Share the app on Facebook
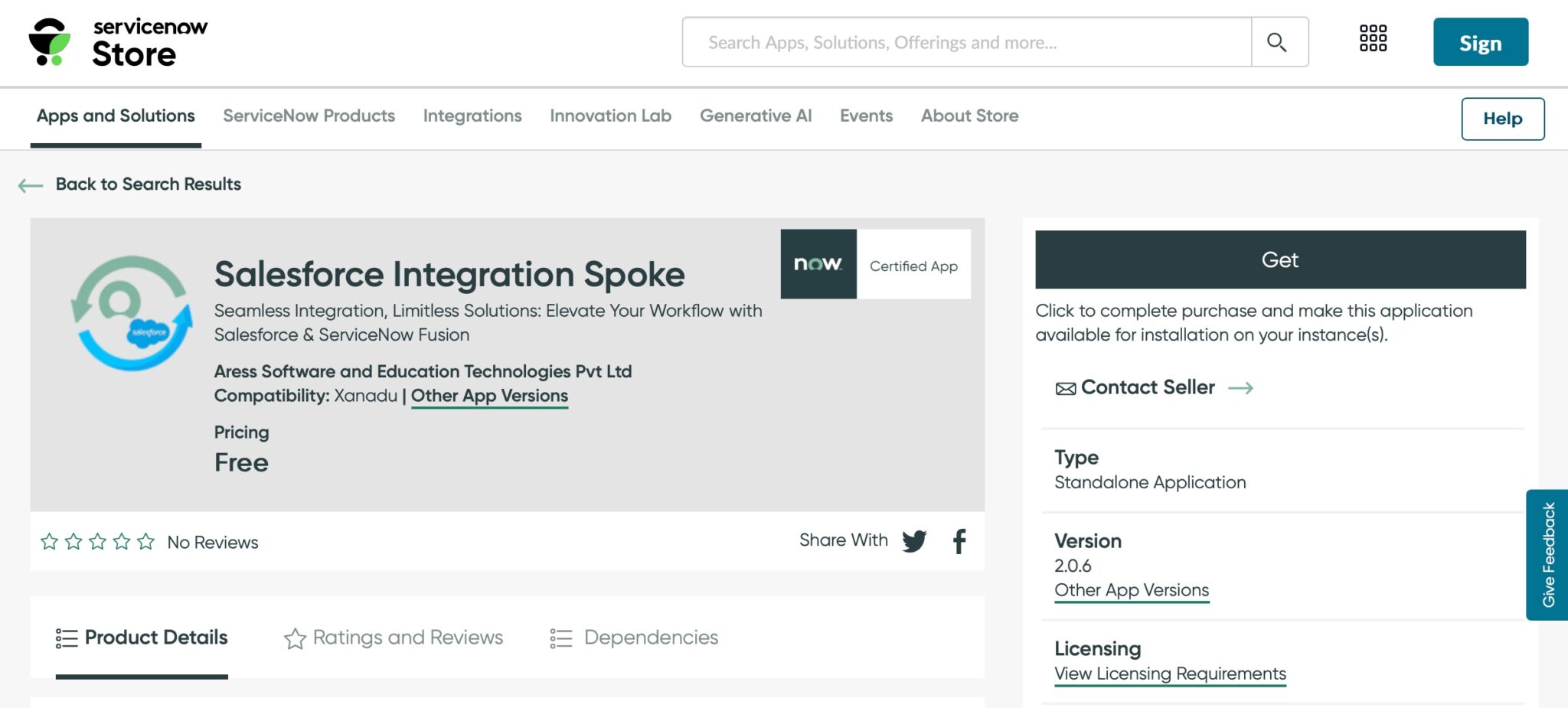1568x708 pixels. (x=959, y=541)
